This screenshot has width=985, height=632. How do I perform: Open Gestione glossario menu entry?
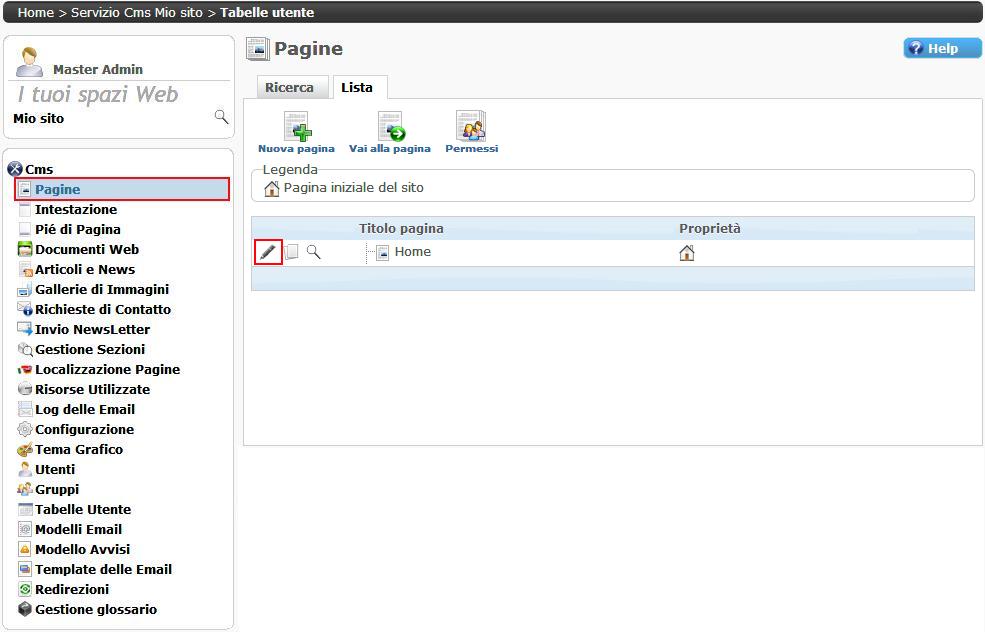96,609
